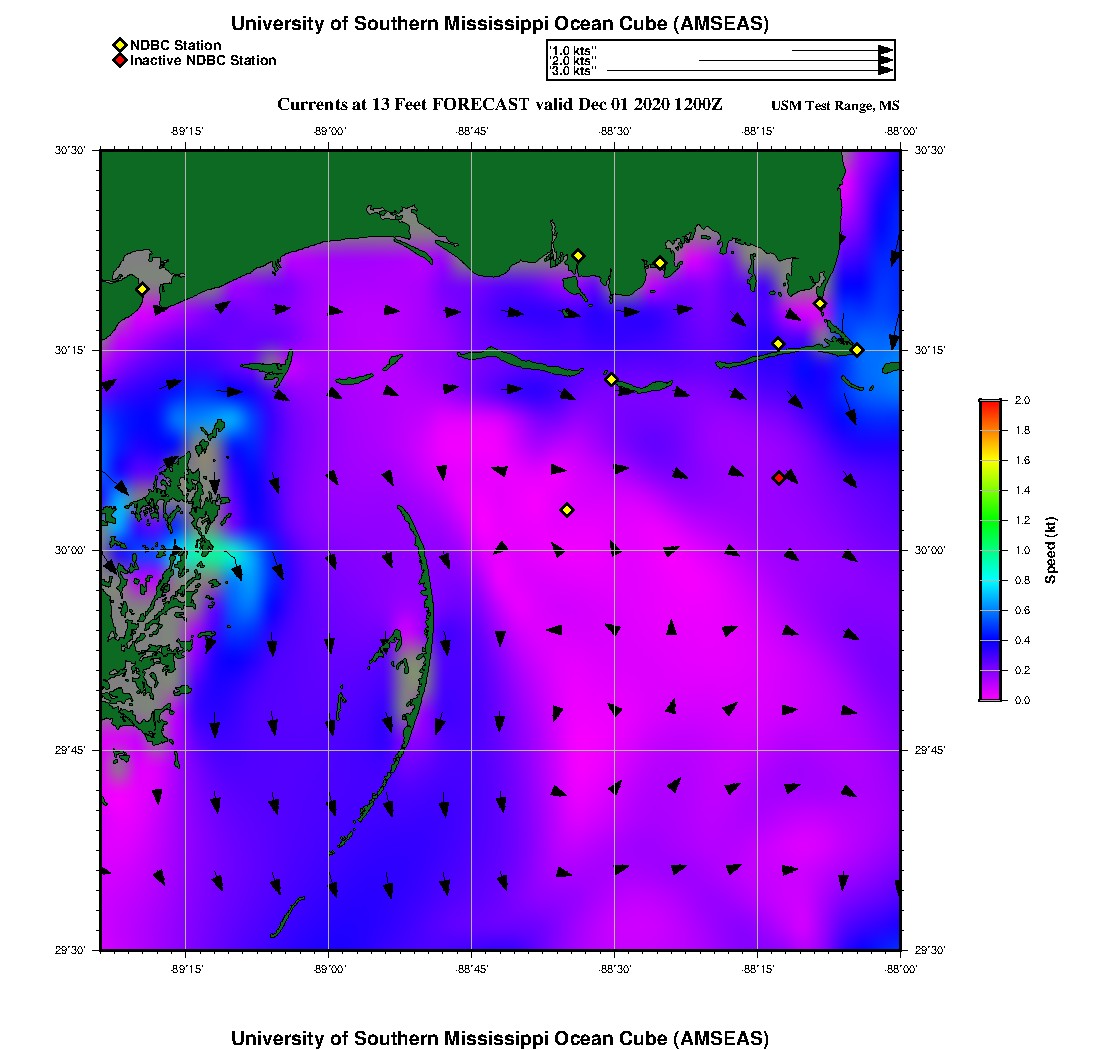Click the 1.0 kts scale label
This screenshot has height=1050, width=1100.
[x=574, y=50]
